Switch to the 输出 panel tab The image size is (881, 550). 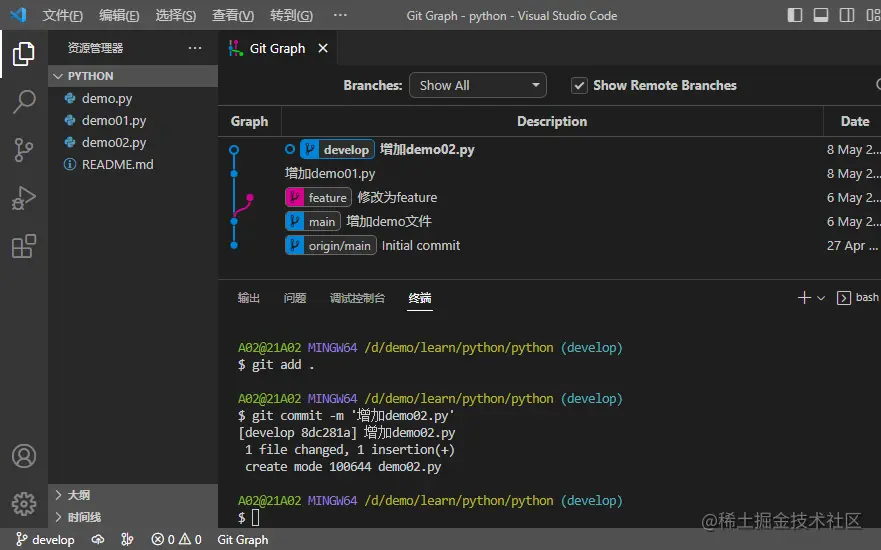(248, 298)
